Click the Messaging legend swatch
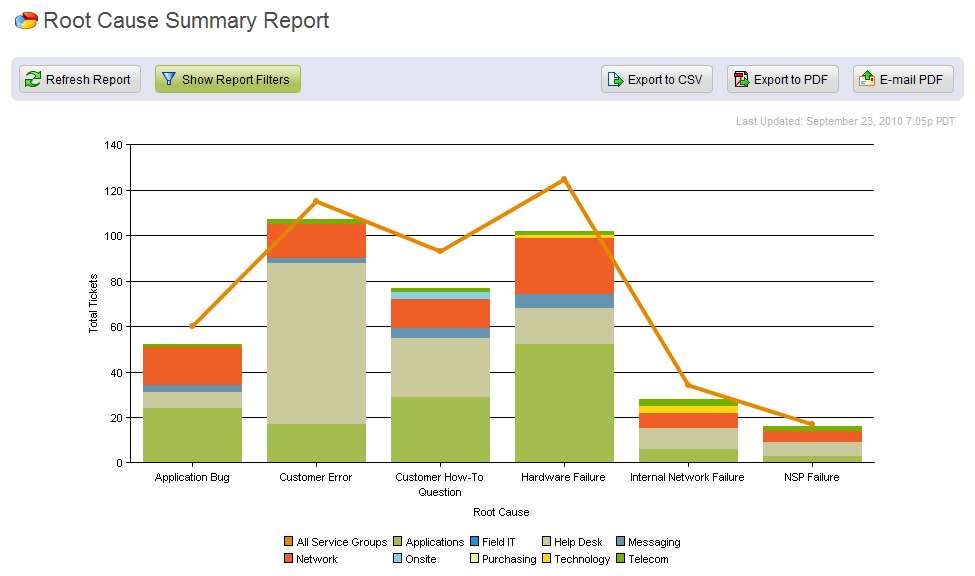The image size is (975, 576). pyautogui.click(x=620, y=541)
